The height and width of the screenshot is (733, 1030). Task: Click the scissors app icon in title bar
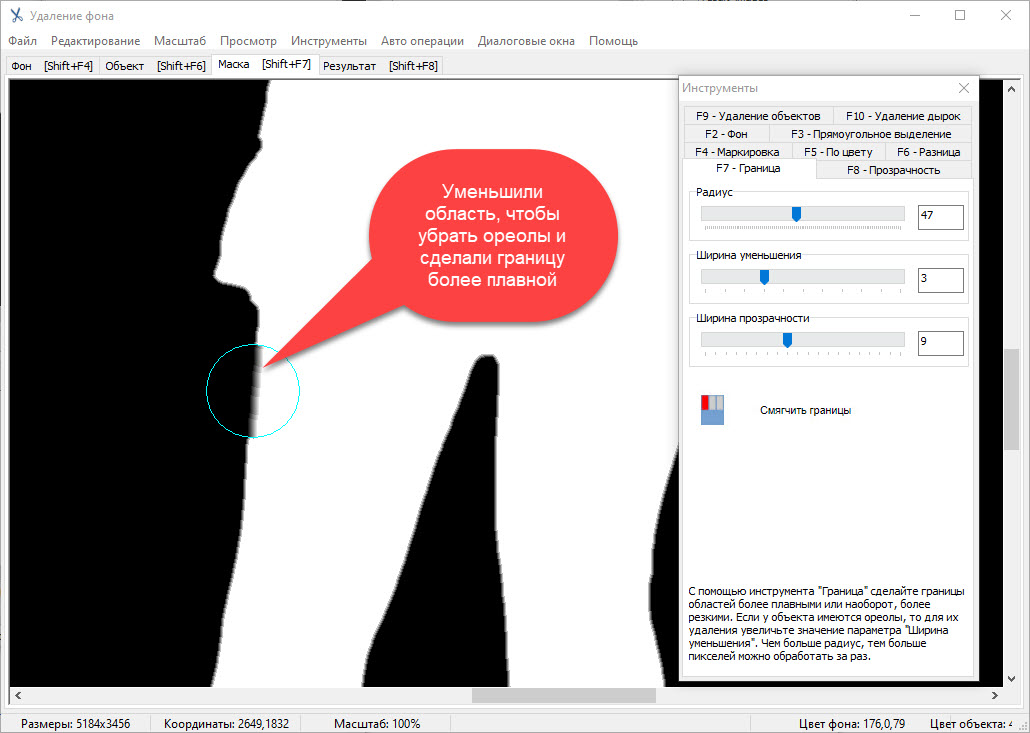click(16, 15)
